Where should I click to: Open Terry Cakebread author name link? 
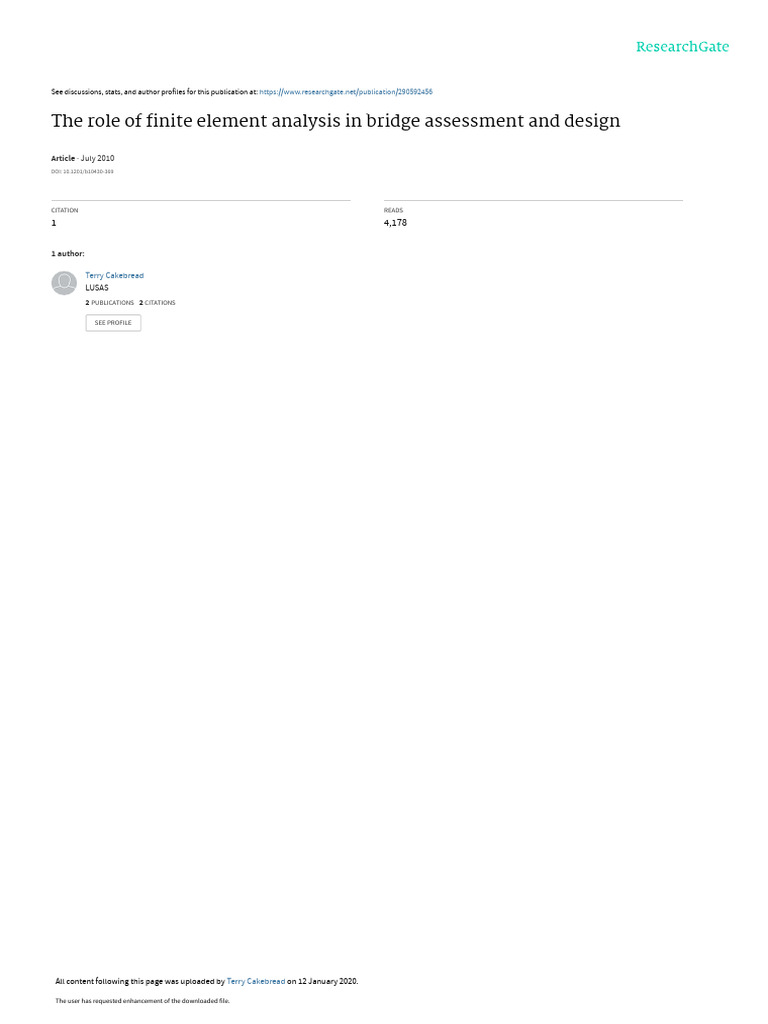click(x=114, y=276)
